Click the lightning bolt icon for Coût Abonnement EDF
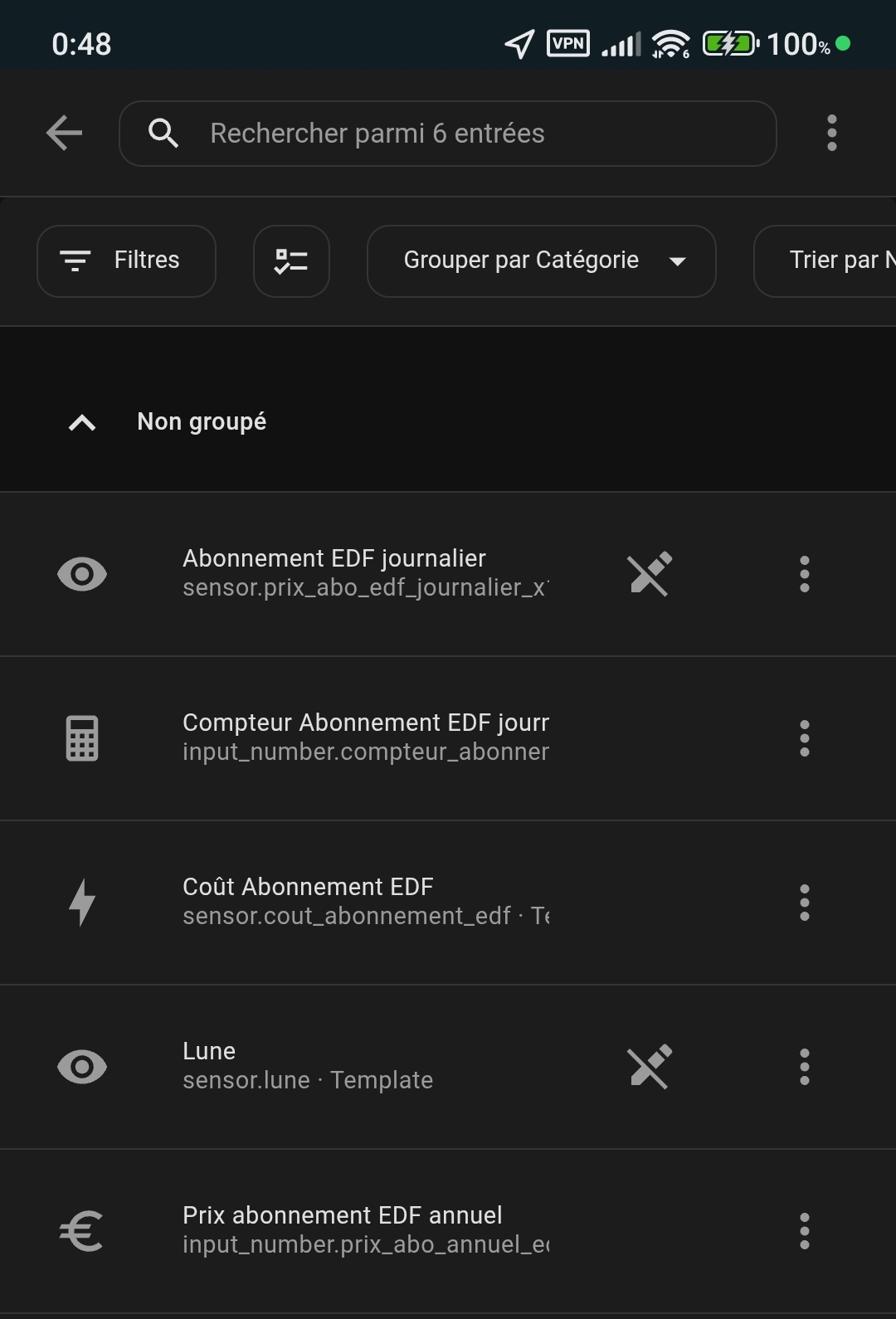 click(x=82, y=903)
